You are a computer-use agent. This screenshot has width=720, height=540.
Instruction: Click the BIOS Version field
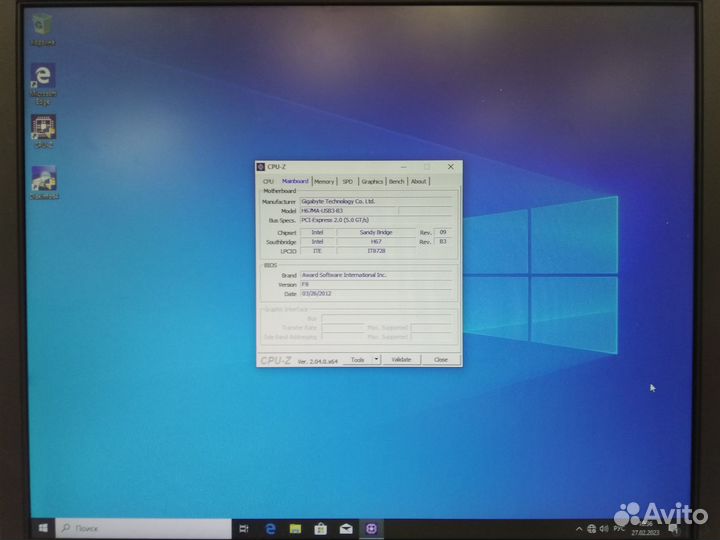pos(376,285)
